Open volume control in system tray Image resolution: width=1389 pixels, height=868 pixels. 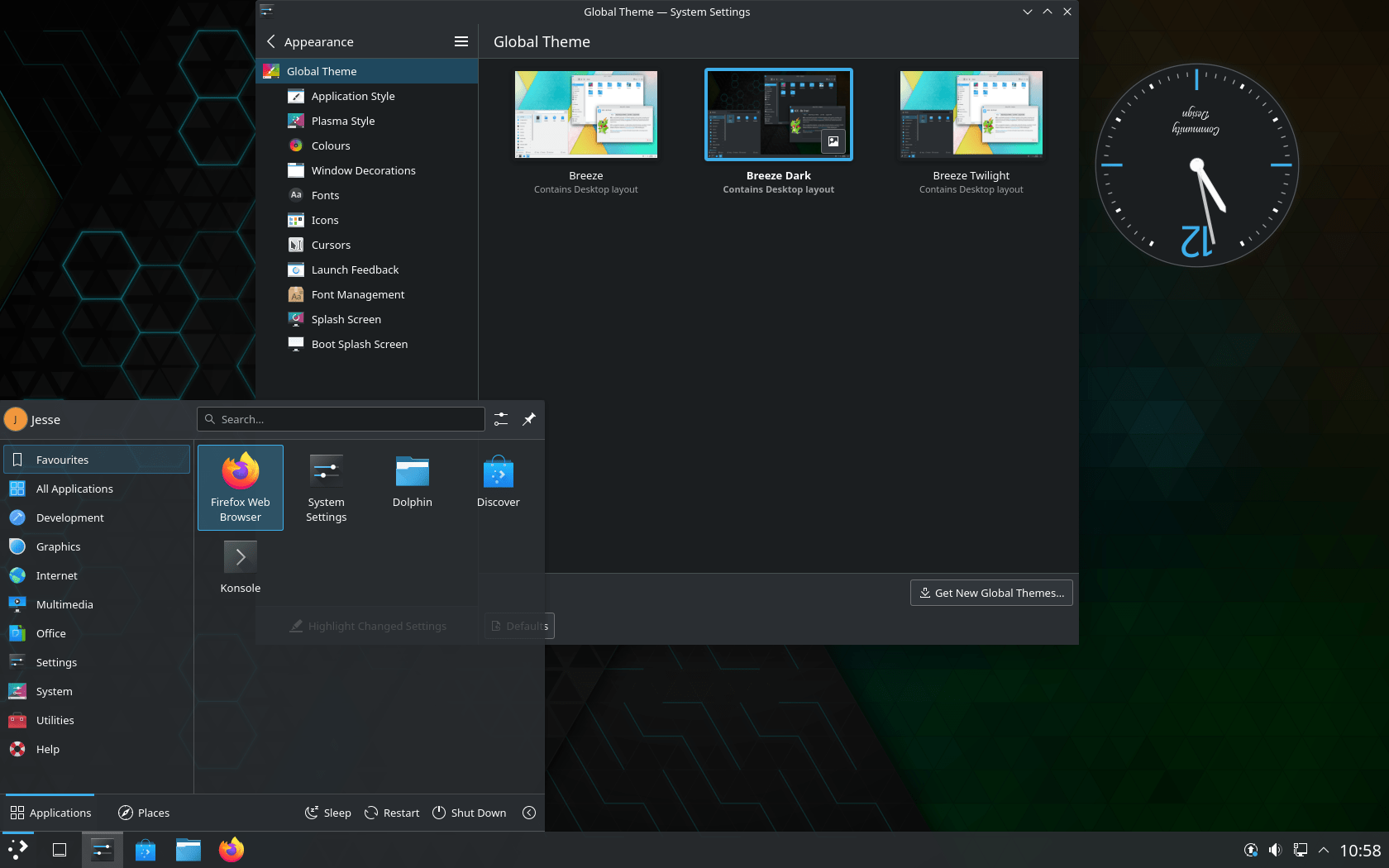coord(1276,850)
